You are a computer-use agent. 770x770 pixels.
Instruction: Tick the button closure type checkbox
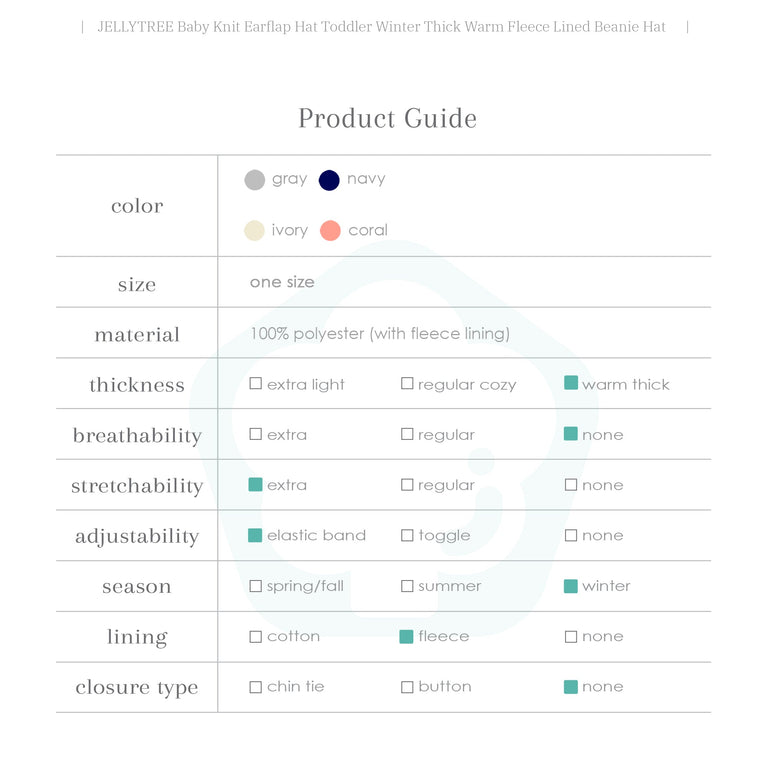pyautogui.click(x=407, y=687)
